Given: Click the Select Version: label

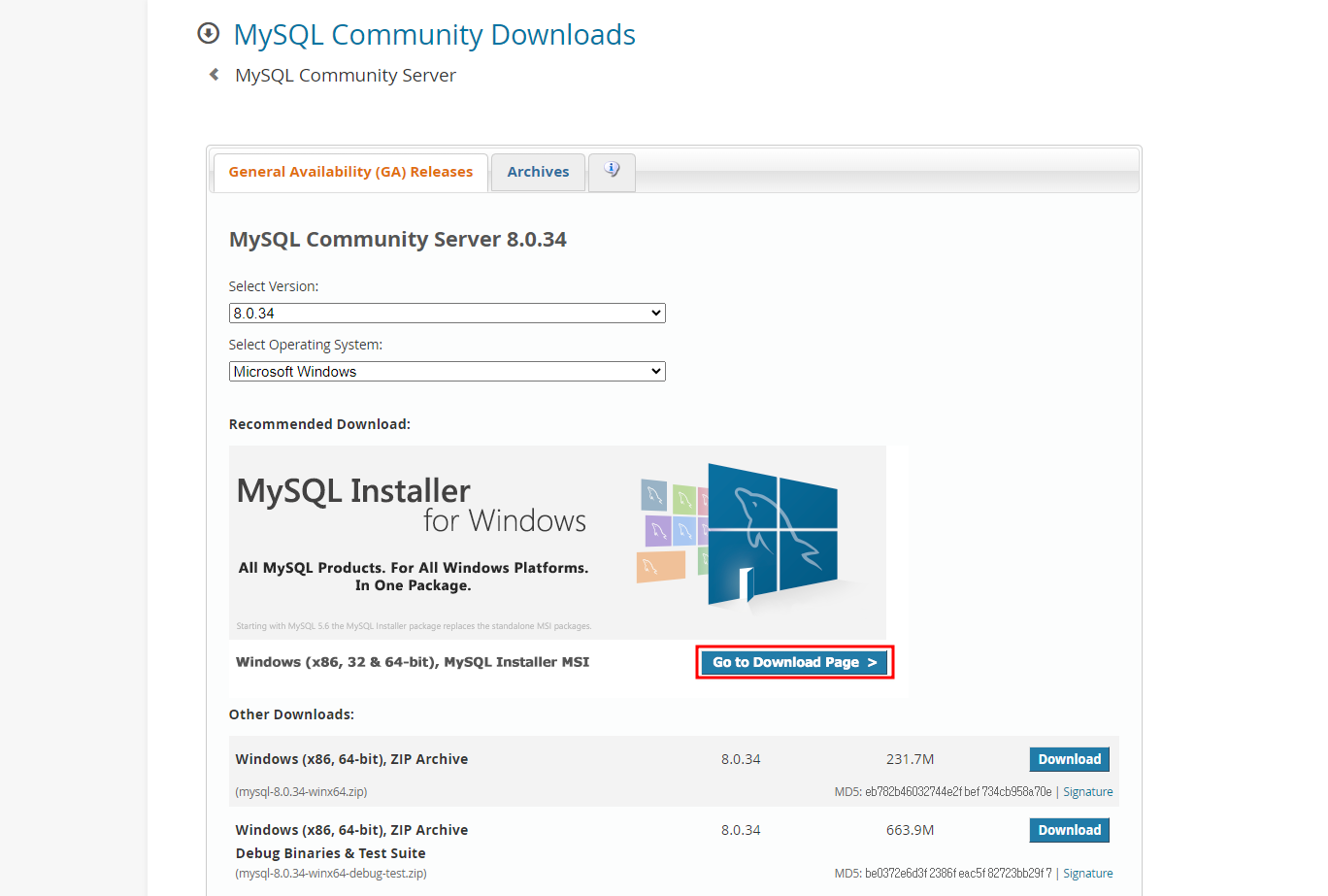Looking at the screenshot, I should (274, 286).
